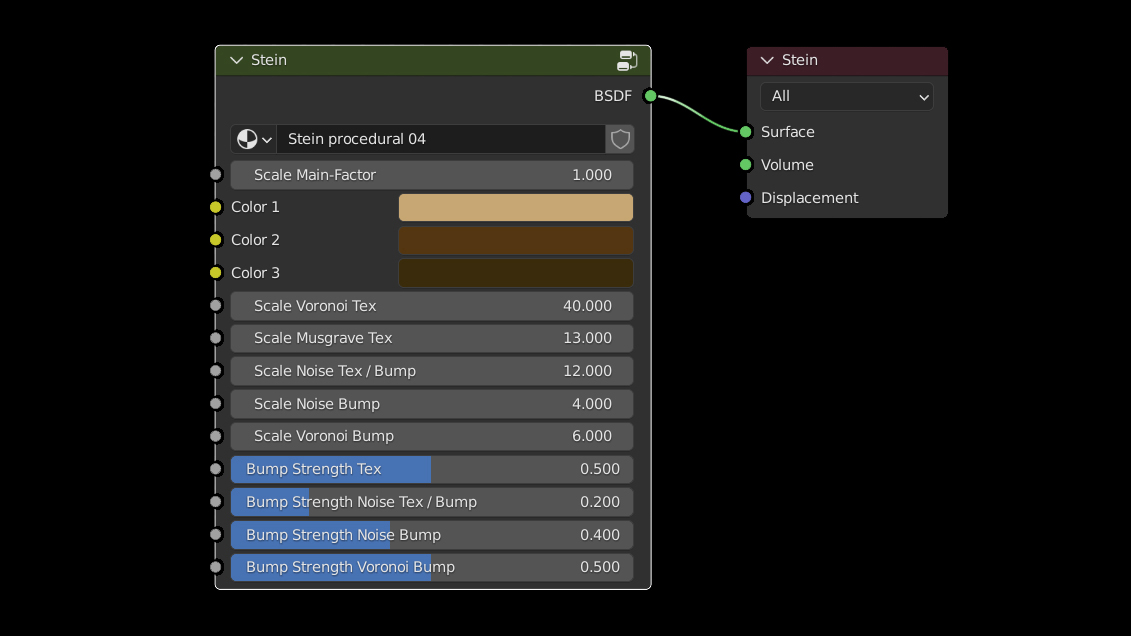1131x636 pixels.
Task: Click the Scale Voronoi Tex value field
Action: coord(432,306)
